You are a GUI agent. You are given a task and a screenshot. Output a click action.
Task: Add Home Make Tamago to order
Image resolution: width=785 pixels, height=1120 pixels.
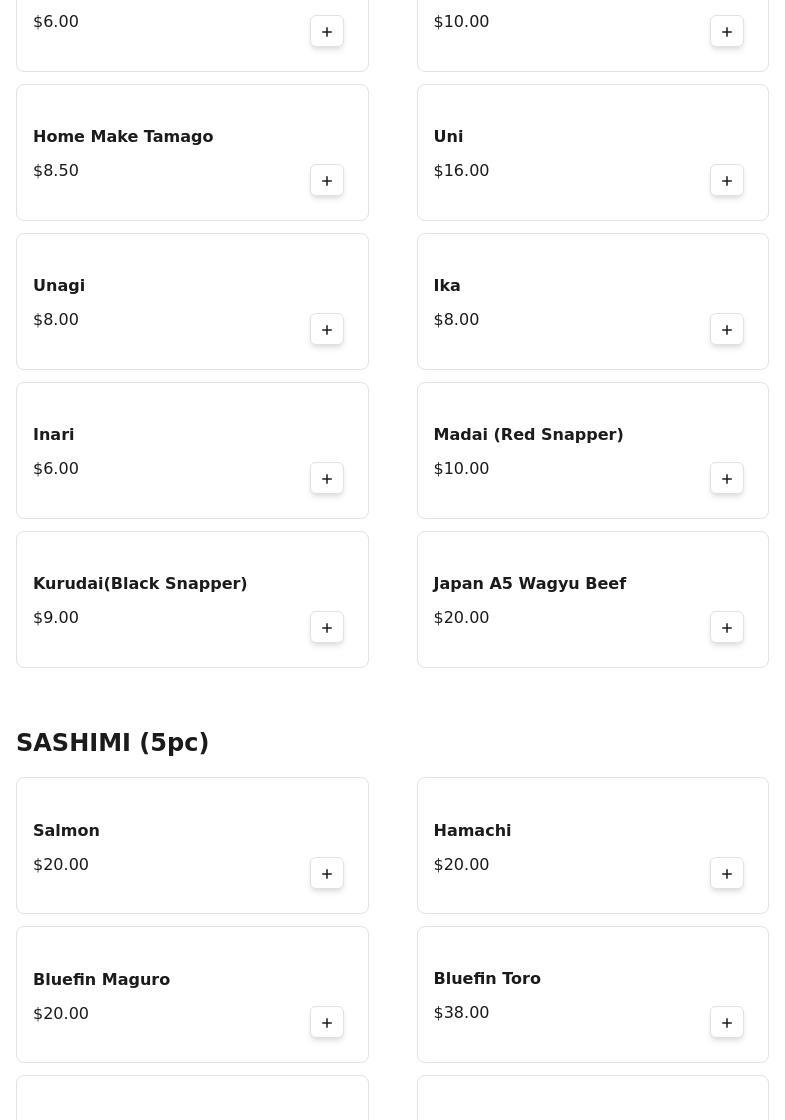point(327,181)
